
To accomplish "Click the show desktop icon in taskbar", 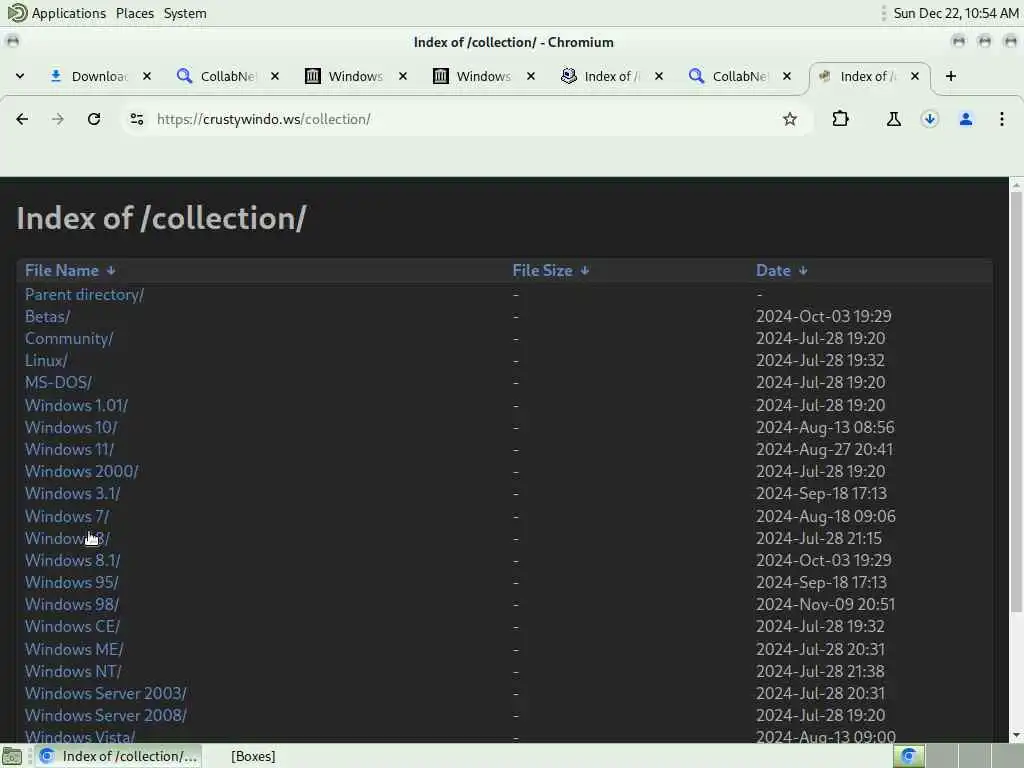I will point(12,756).
